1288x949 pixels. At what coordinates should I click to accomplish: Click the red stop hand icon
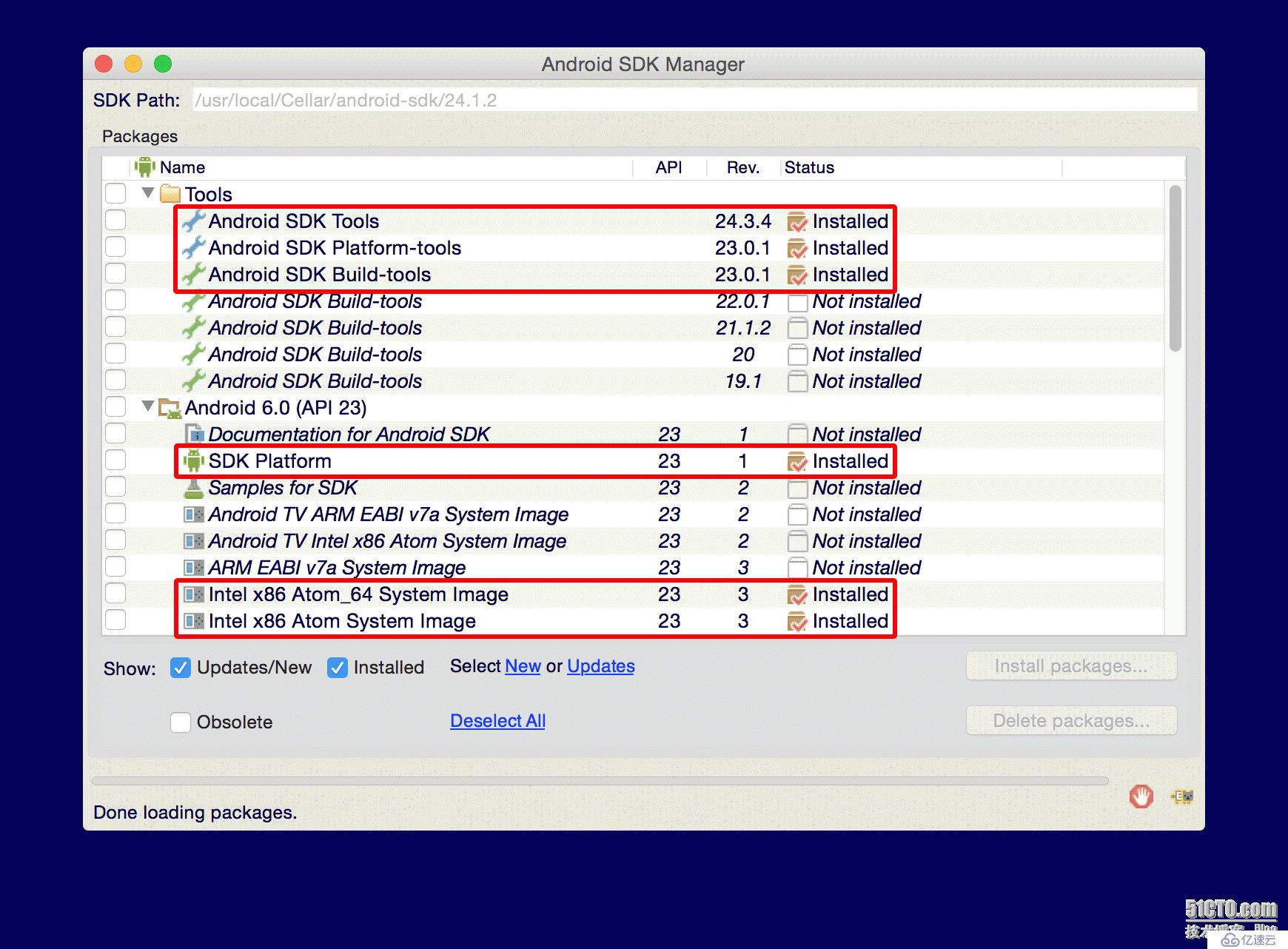click(x=1141, y=797)
